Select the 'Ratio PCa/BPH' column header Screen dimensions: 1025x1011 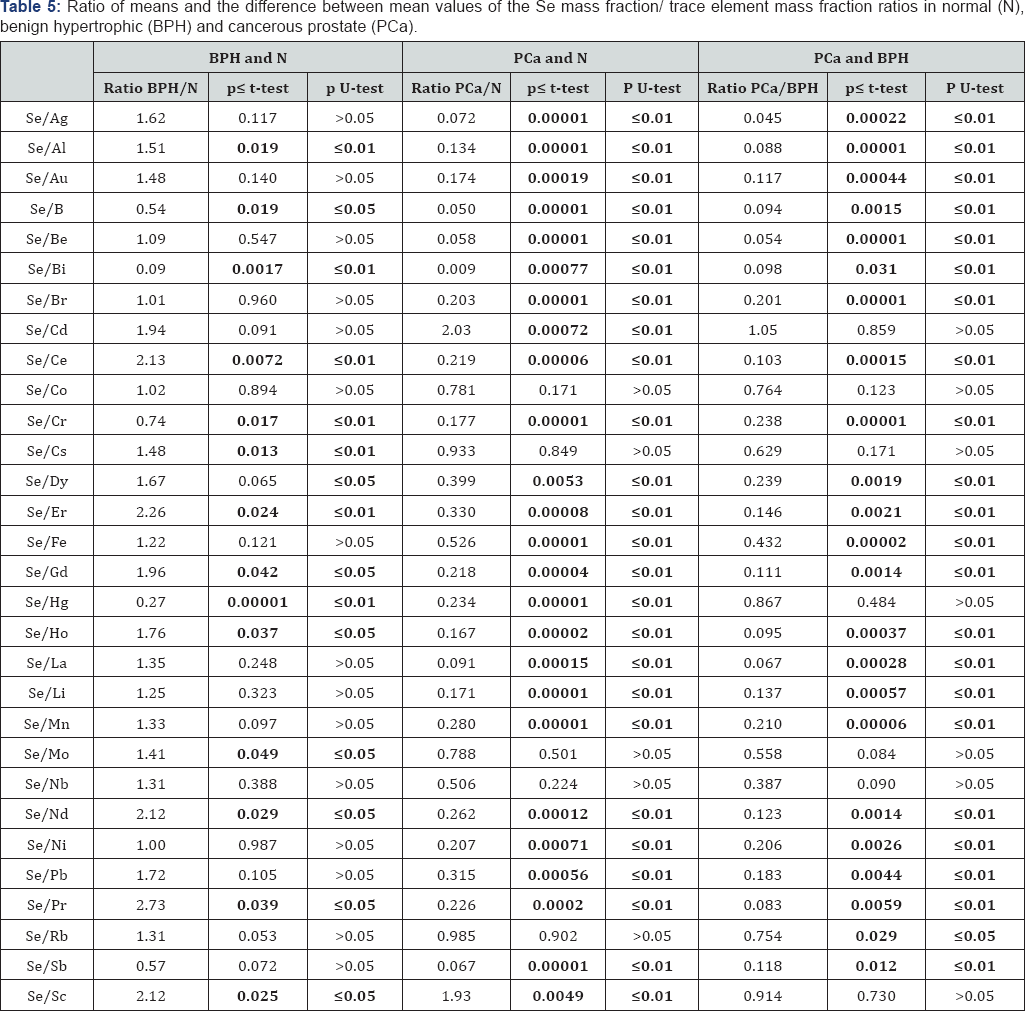(762, 88)
